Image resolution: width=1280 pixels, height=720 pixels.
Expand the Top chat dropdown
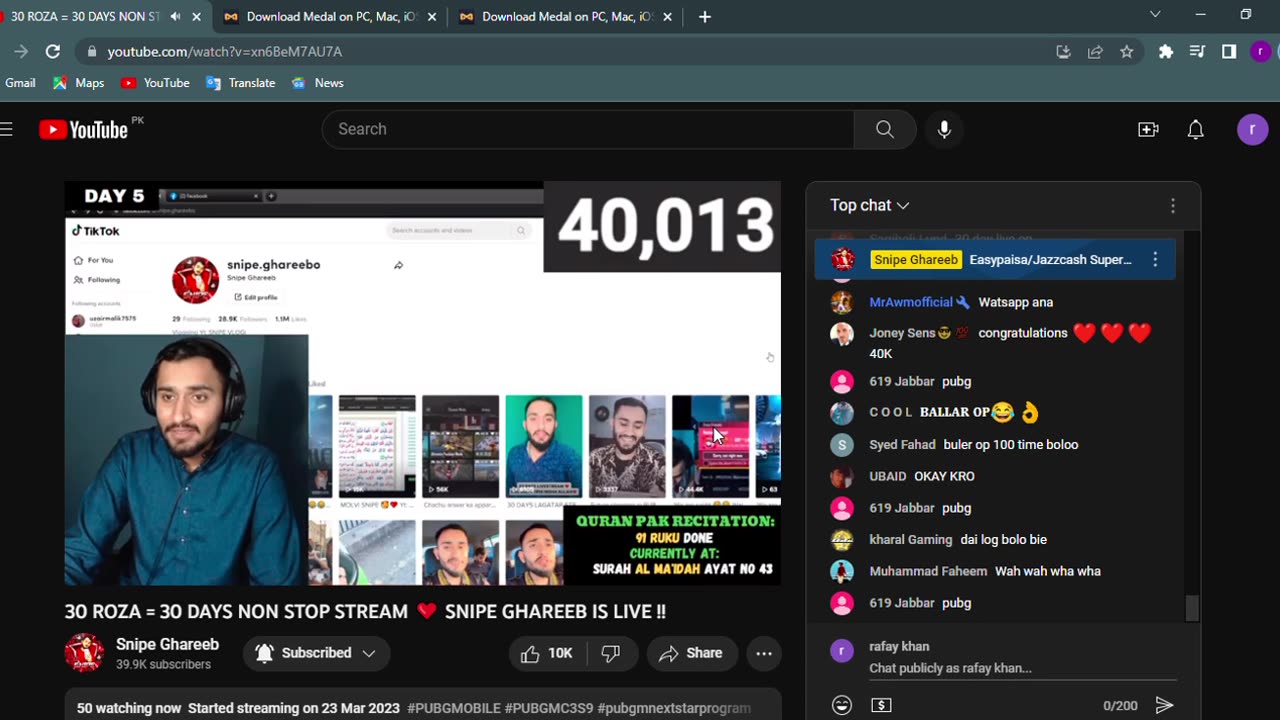pyautogui.click(x=869, y=205)
